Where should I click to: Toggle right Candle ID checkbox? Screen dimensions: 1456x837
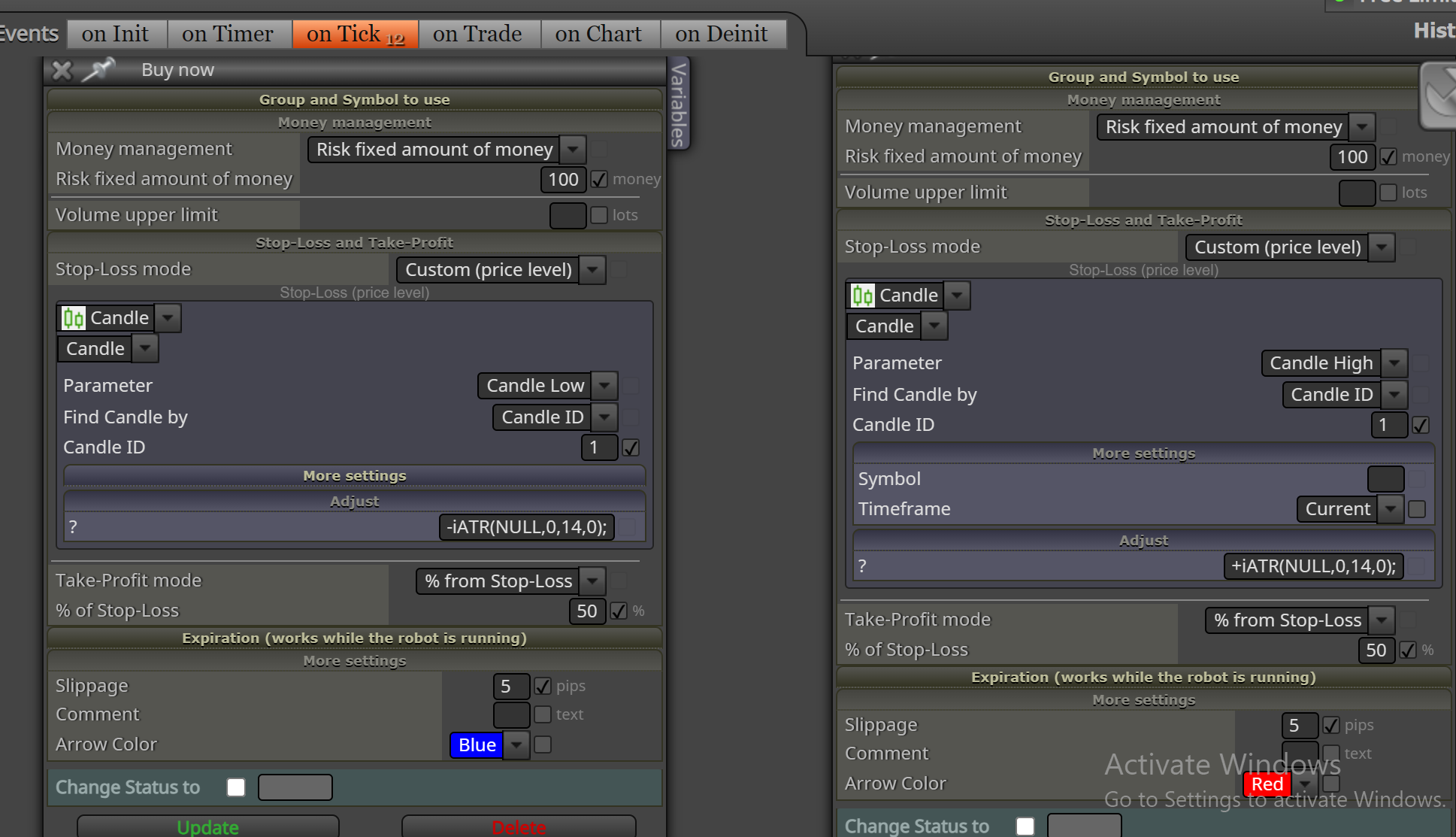1420,426
